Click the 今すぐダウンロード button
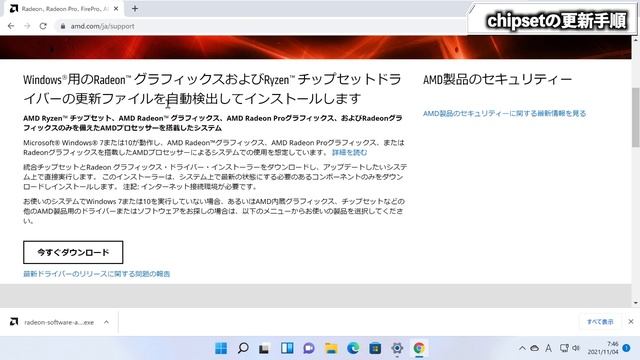640x360 pixels. coord(73,252)
